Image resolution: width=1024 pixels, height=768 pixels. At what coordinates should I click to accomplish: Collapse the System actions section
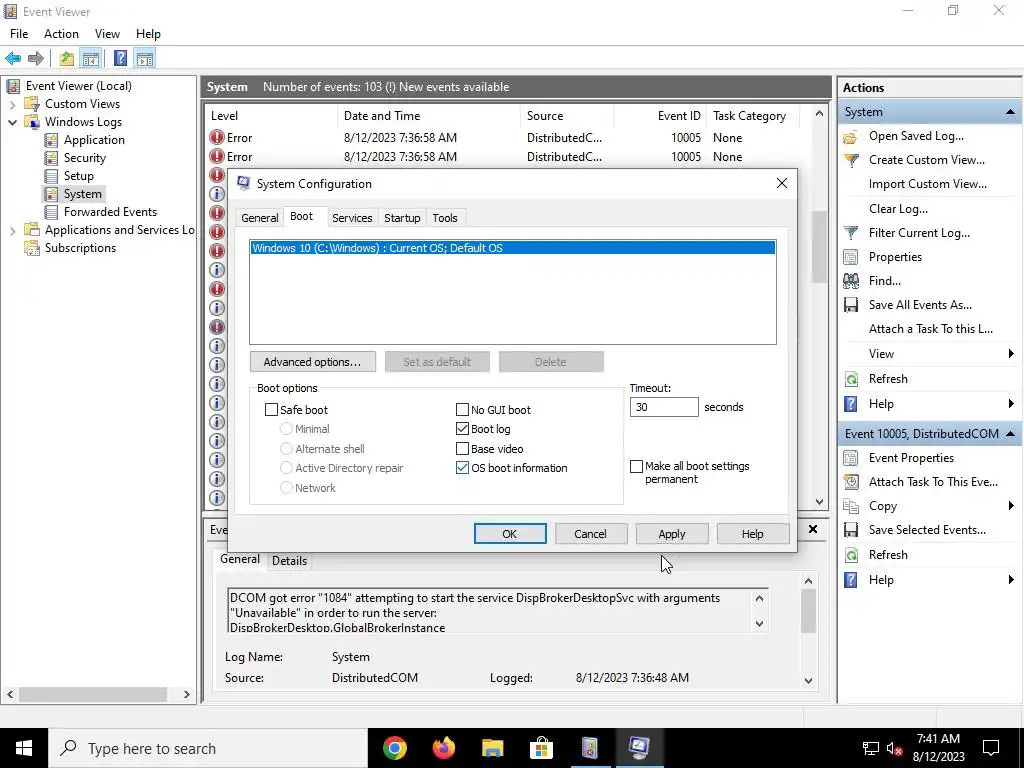click(1010, 112)
